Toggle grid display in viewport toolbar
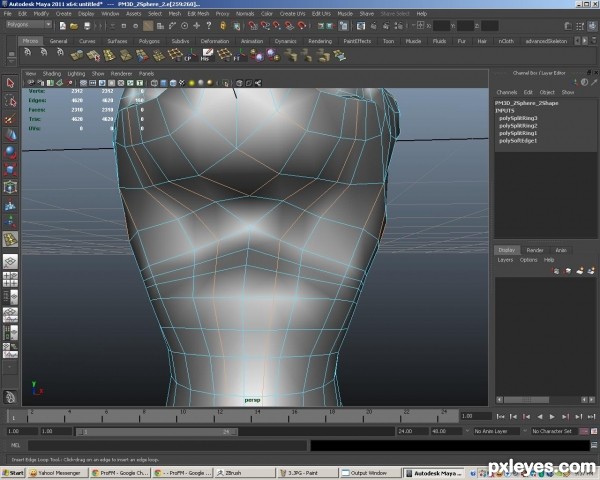The width and height of the screenshot is (600, 480). click(x=83, y=83)
